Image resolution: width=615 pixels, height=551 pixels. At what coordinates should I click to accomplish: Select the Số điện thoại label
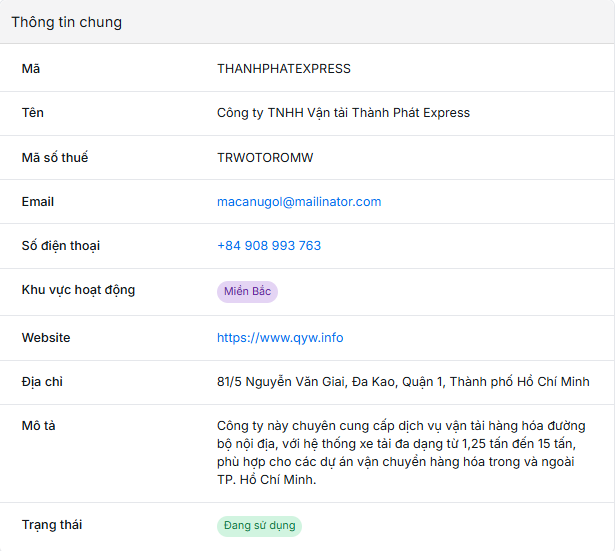[61, 246]
